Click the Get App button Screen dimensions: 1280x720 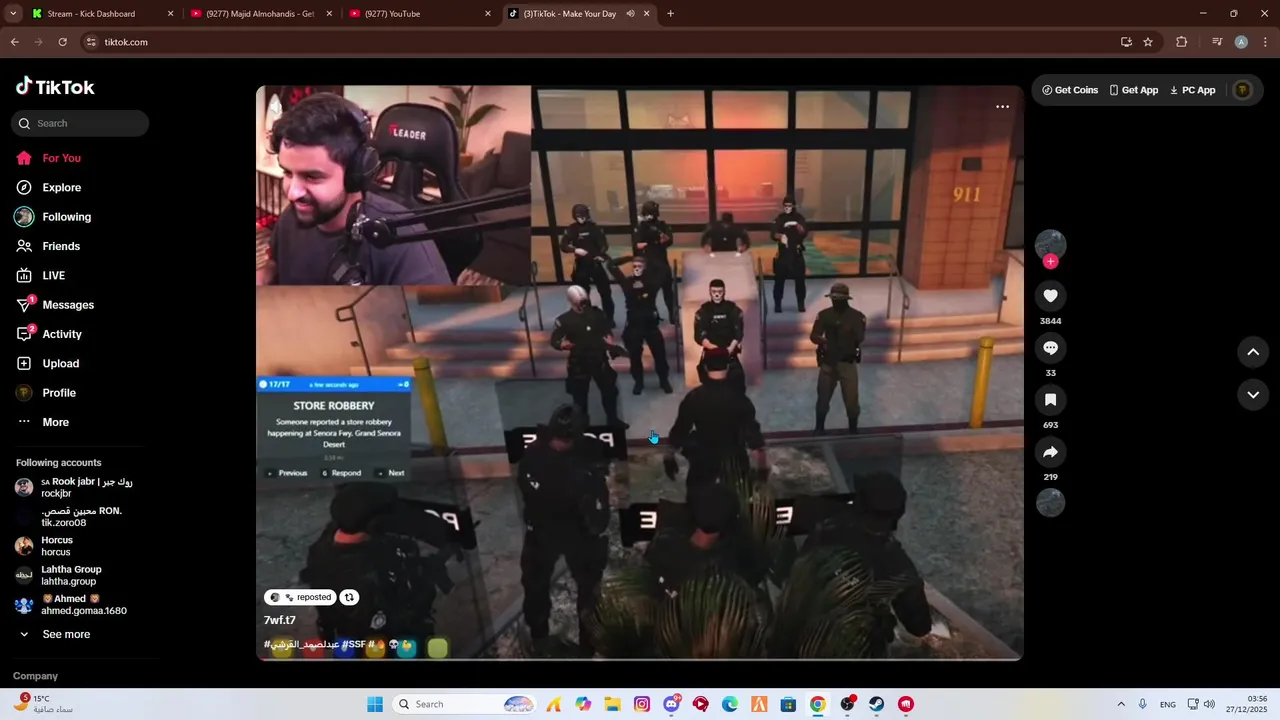(1134, 90)
